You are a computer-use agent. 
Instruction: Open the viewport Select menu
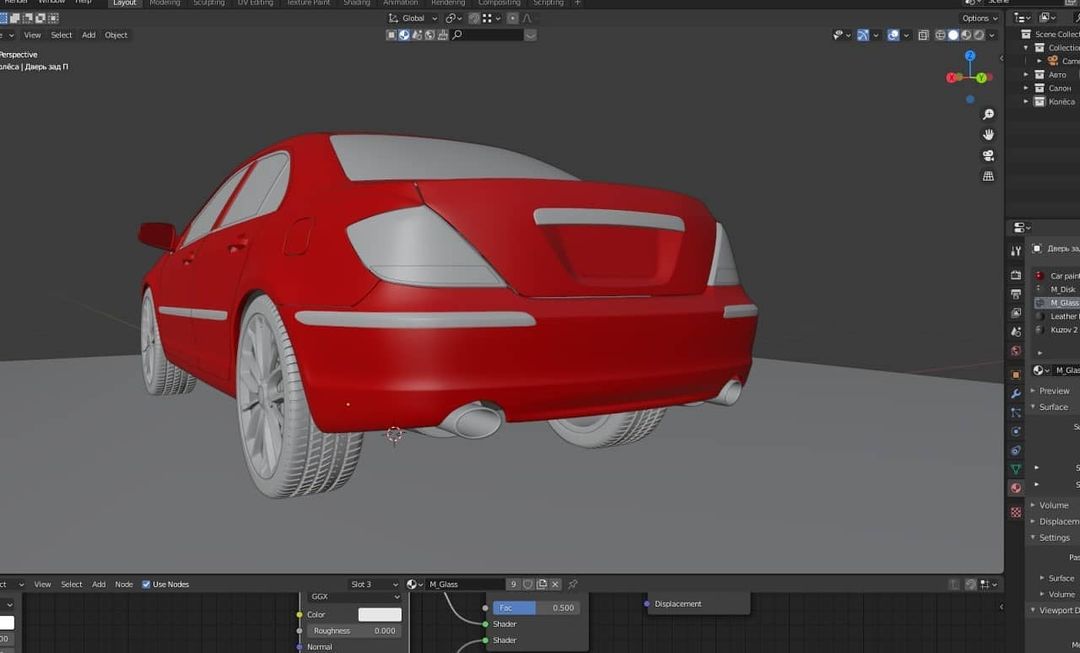coord(61,35)
